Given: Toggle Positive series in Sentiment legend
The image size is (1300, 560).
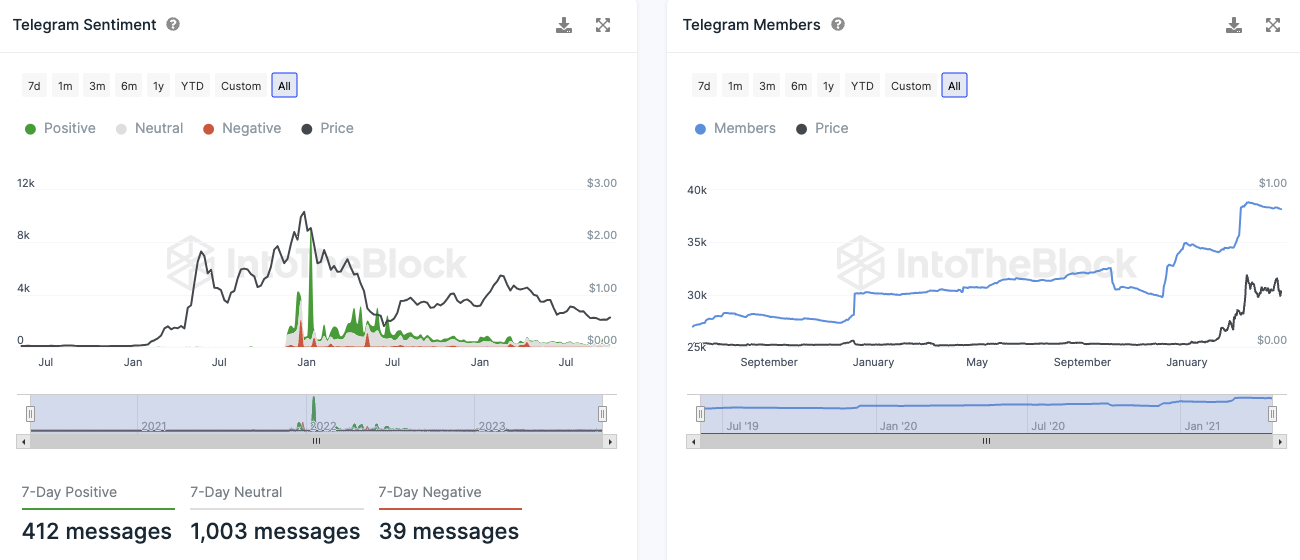Looking at the screenshot, I should point(60,128).
